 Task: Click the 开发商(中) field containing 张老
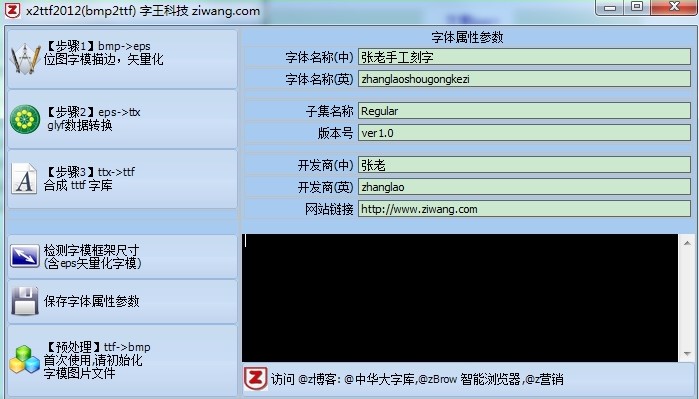click(x=524, y=165)
